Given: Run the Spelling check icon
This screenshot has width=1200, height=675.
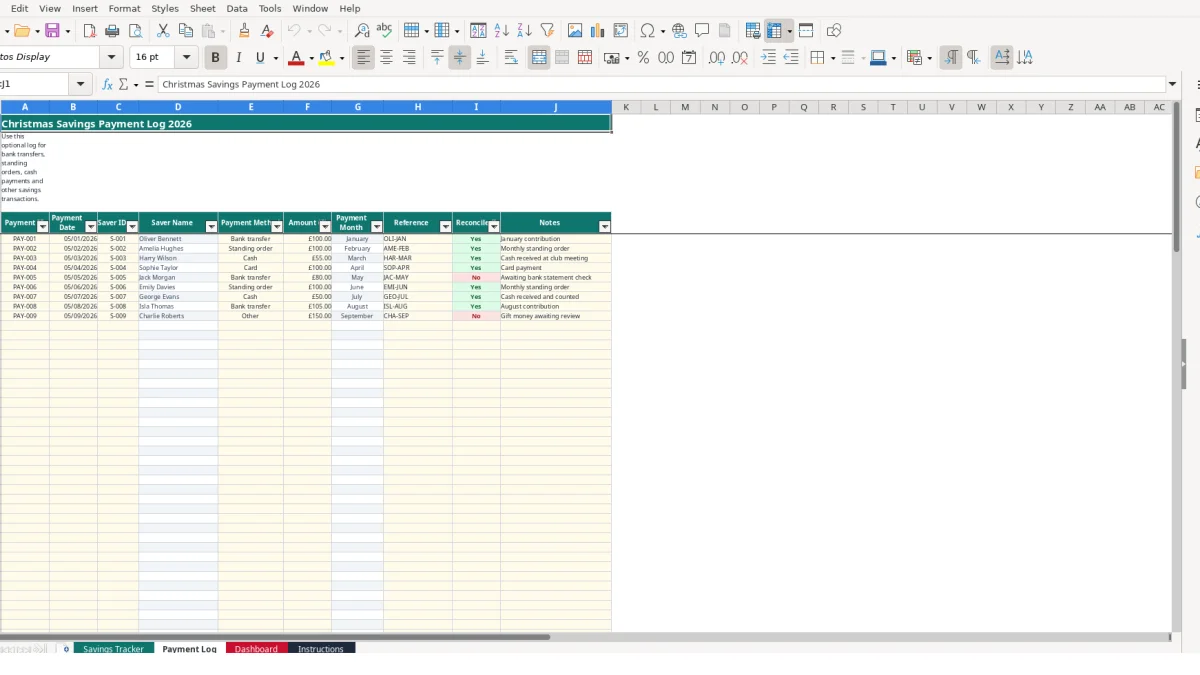Looking at the screenshot, I should (x=384, y=31).
